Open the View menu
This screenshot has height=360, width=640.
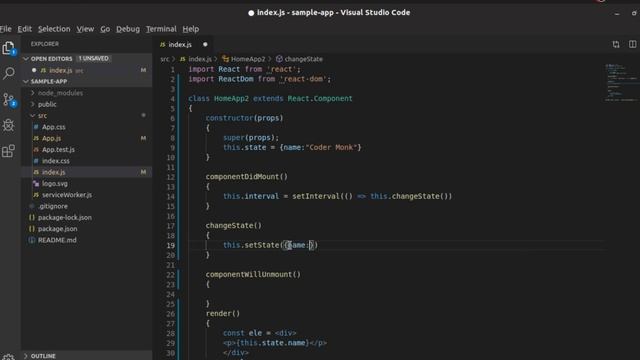tap(85, 29)
